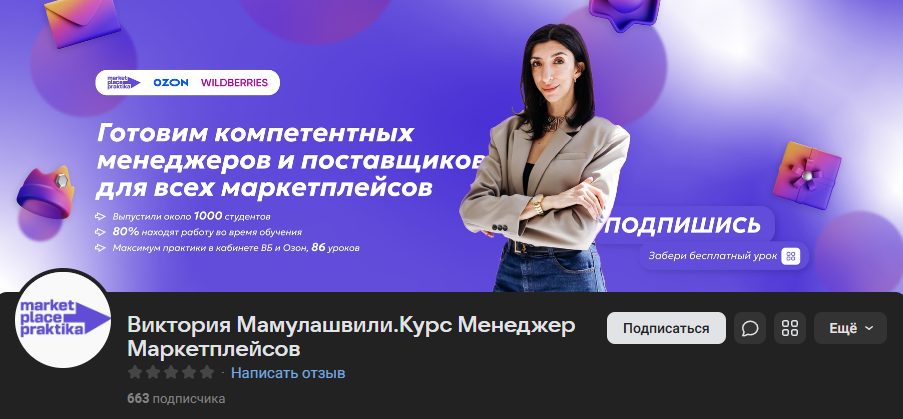This screenshot has height=419, width=903.
Task: Open the message chat bubble icon
Action: (749, 328)
